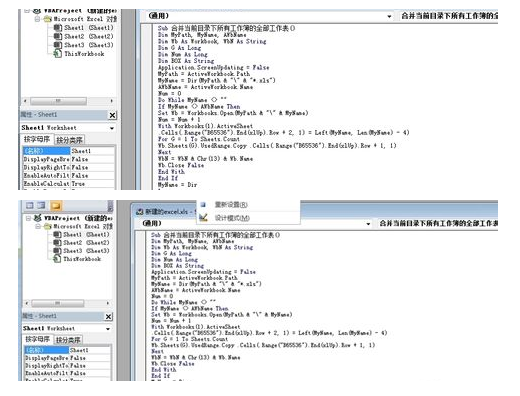520x396 pixels.
Task: Open procedure dropdown in lower code window
Action: click(437, 223)
